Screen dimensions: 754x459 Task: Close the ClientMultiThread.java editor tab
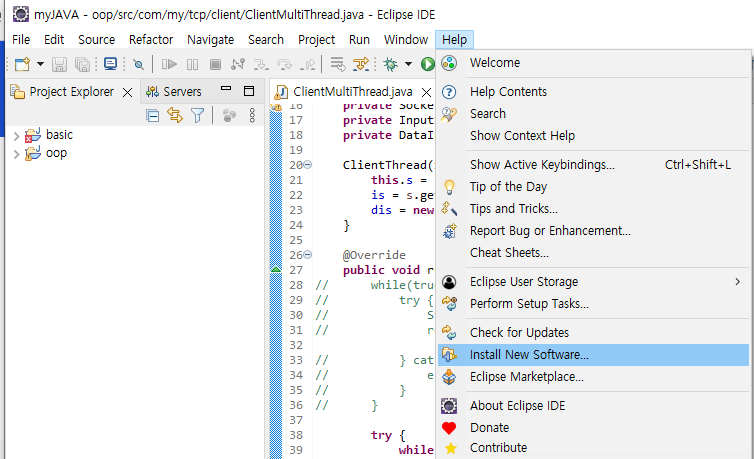pyautogui.click(x=426, y=92)
